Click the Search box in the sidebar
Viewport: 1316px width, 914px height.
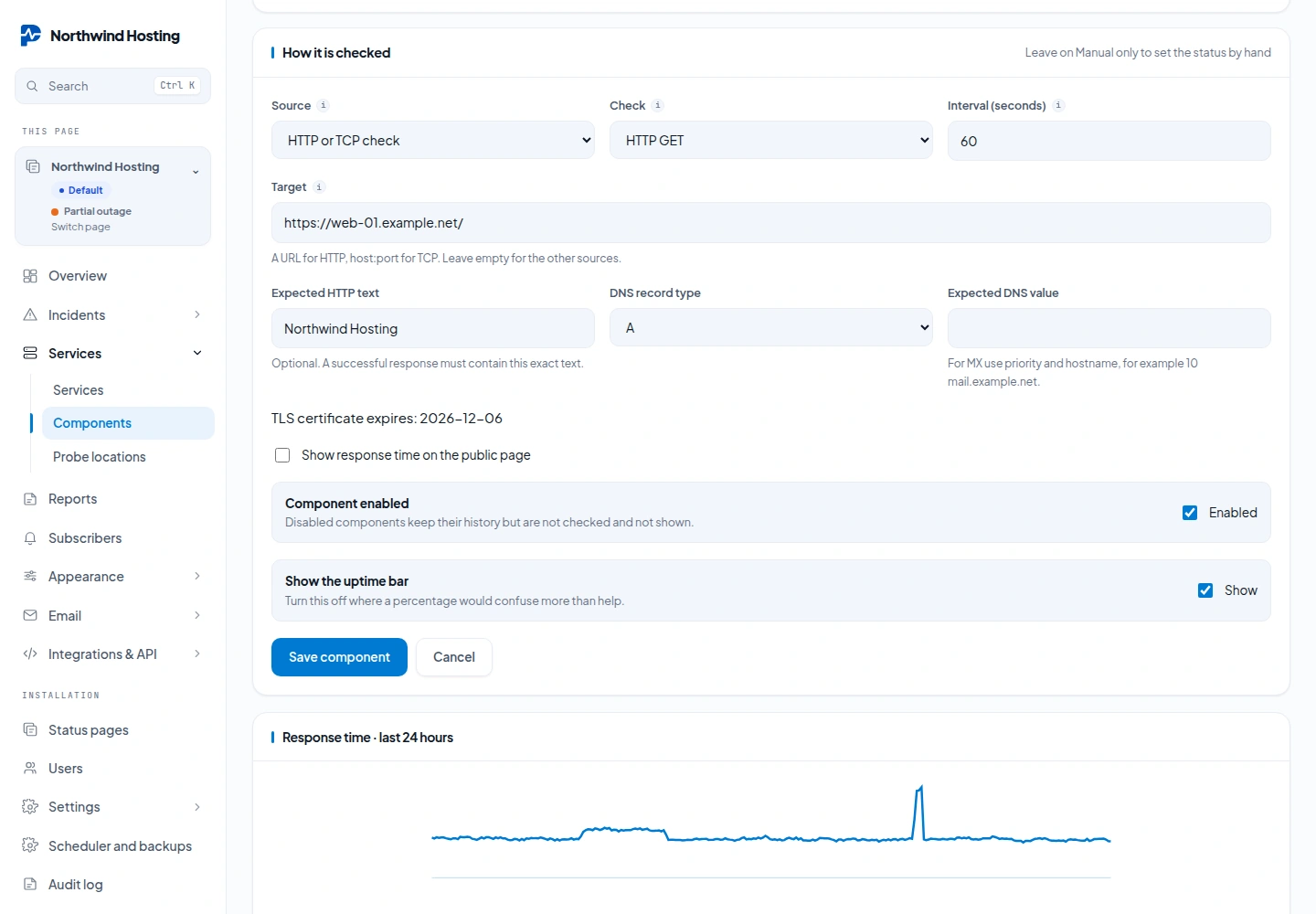point(113,86)
